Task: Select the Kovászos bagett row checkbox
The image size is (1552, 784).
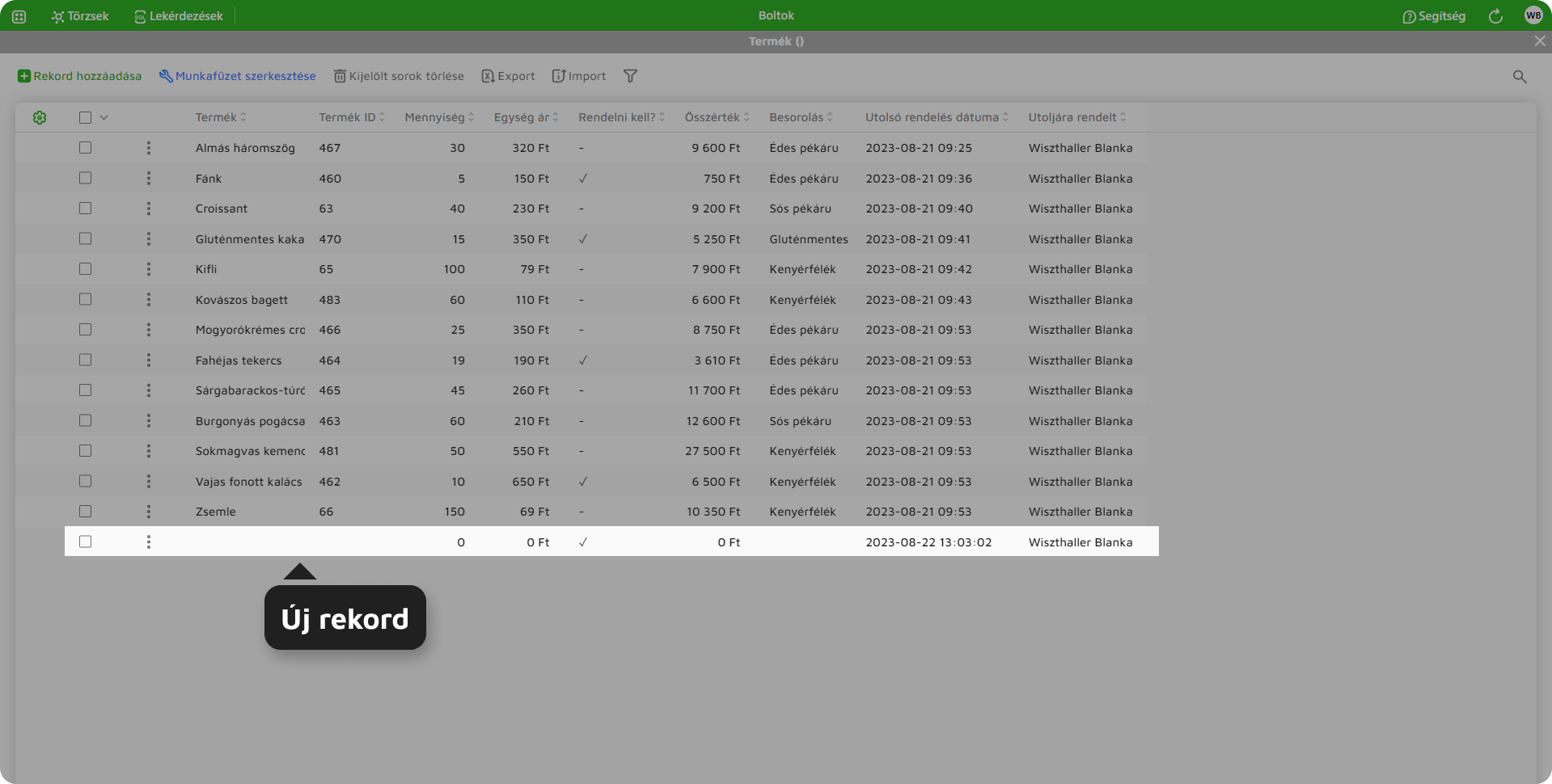Action: point(85,300)
